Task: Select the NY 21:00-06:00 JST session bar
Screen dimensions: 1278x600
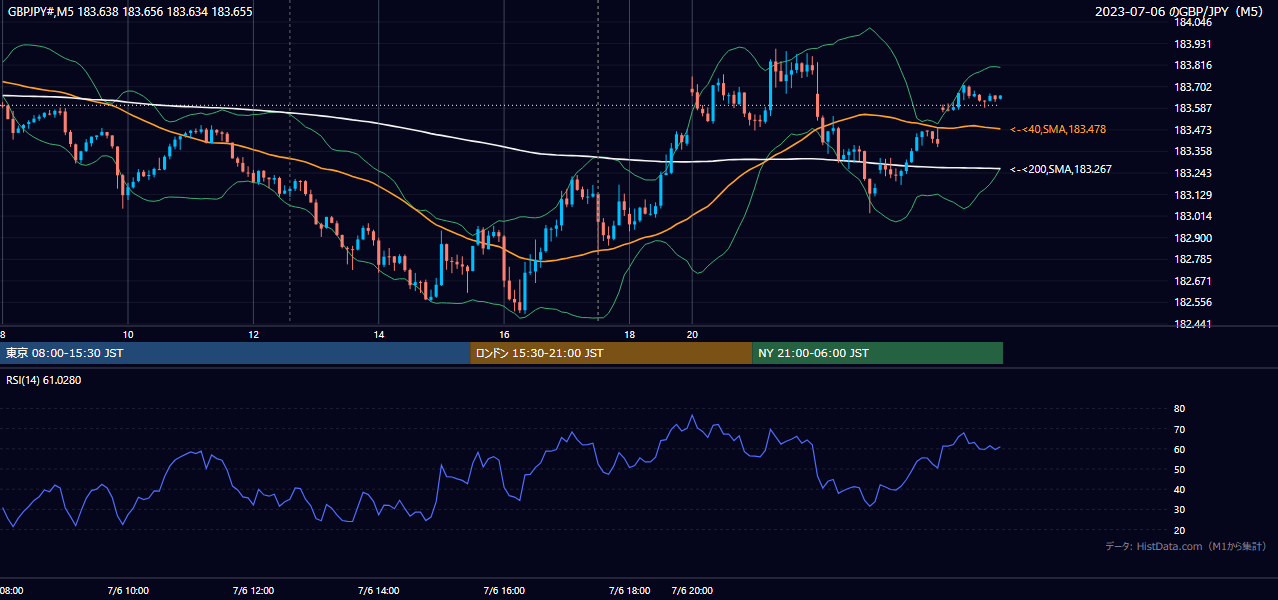Action: (877, 353)
